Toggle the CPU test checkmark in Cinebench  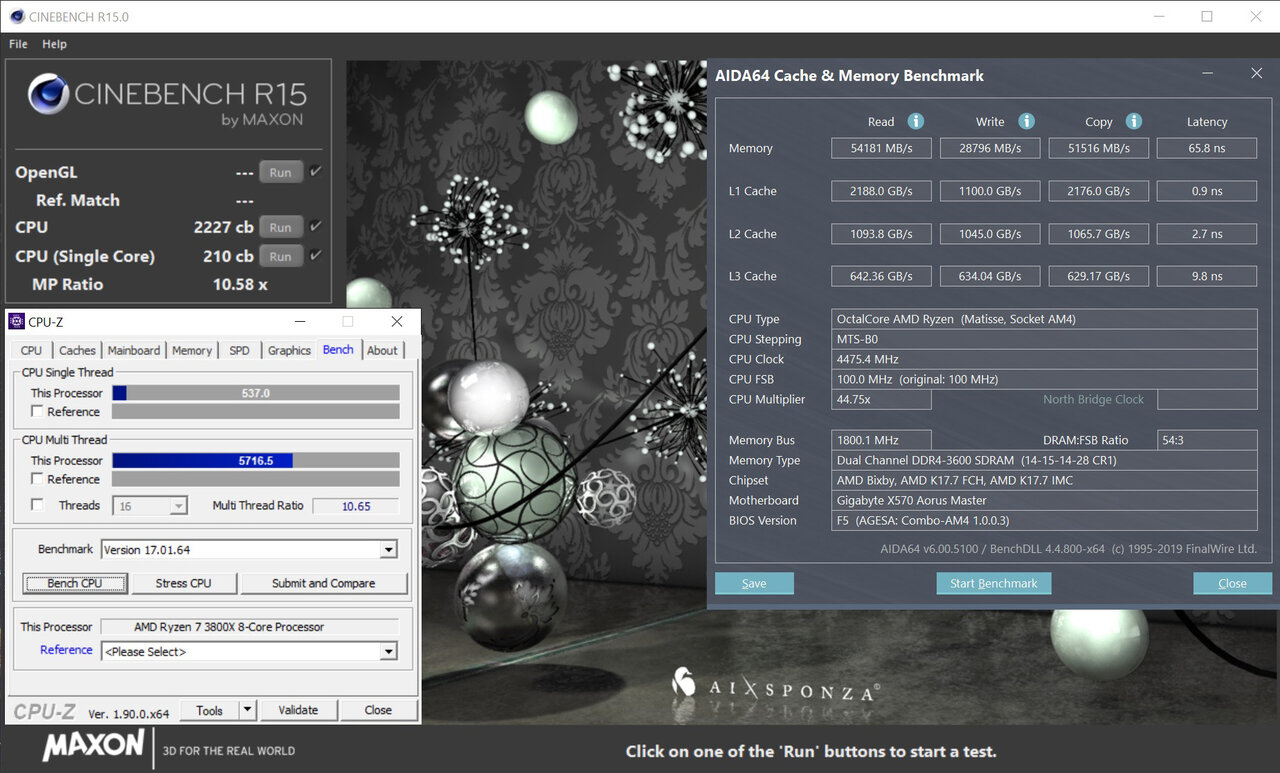pos(316,227)
